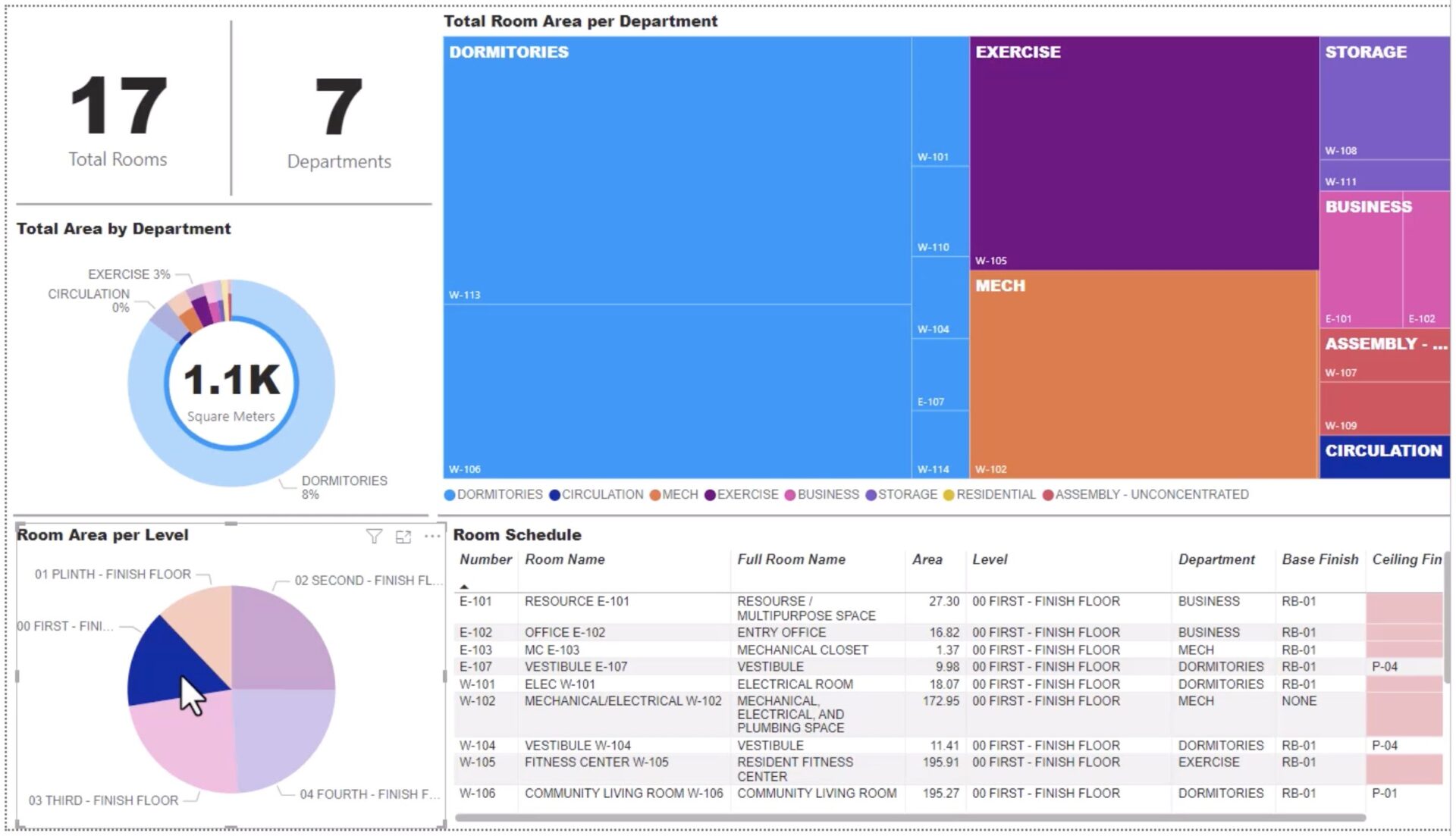1456x836 pixels.
Task: Sort table by Department column header
Action: coord(1216,559)
